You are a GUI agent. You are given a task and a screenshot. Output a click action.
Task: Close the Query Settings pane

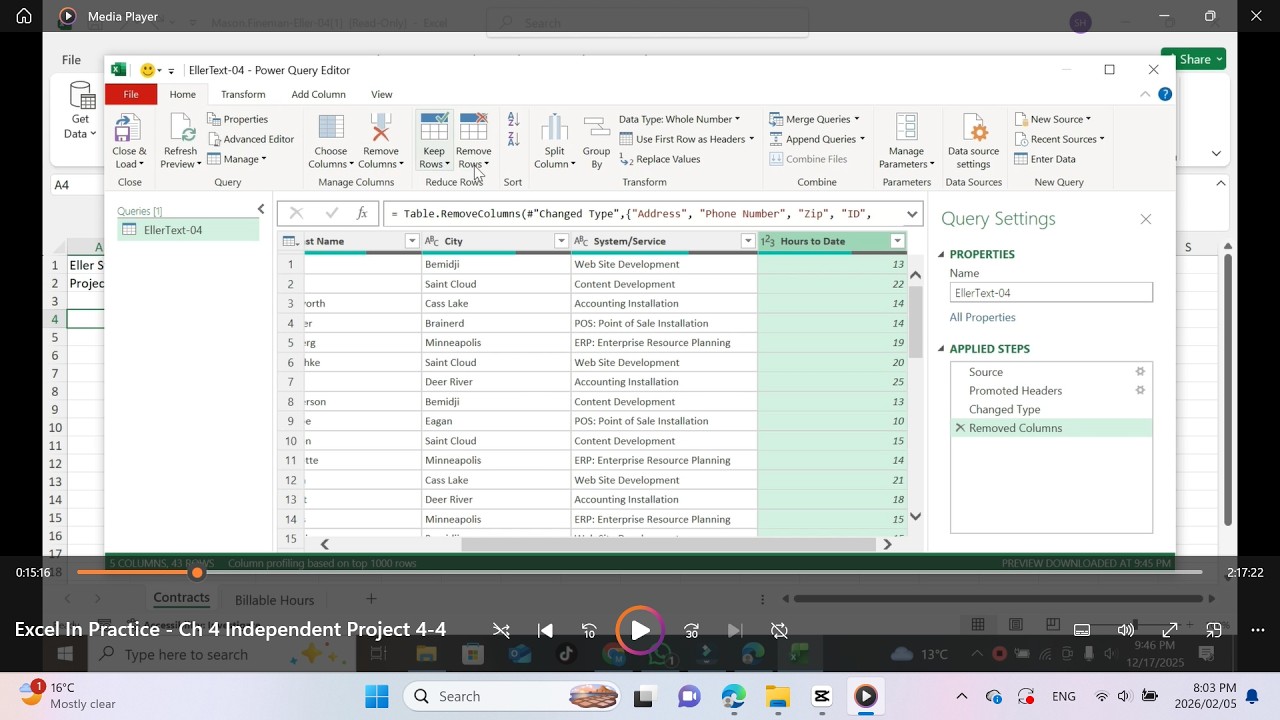click(x=1146, y=219)
